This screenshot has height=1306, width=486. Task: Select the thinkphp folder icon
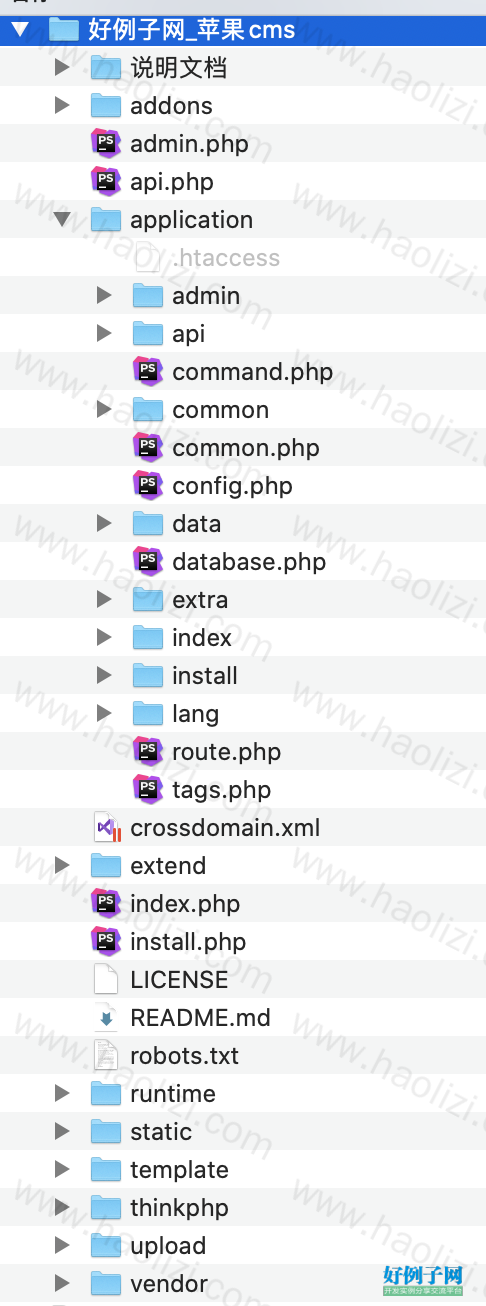(106, 1208)
